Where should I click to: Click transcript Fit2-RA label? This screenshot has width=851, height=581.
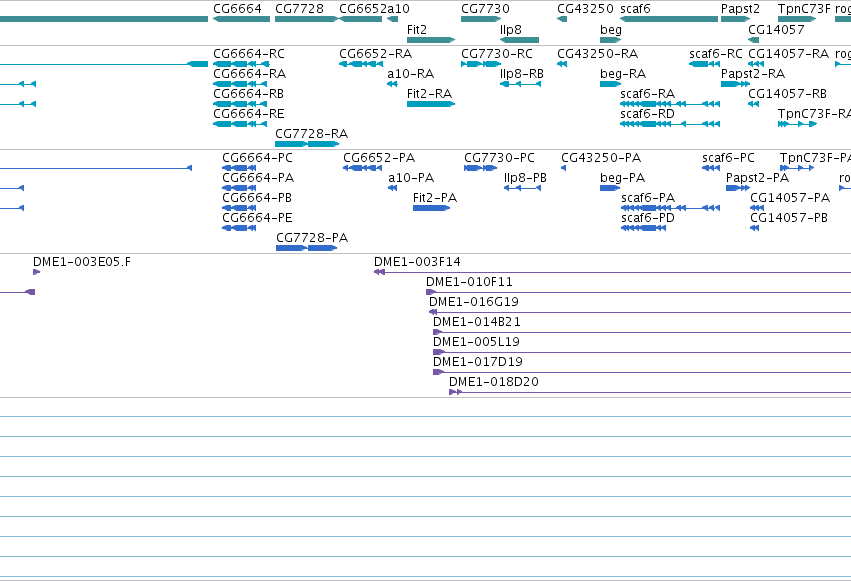coord(429,93)
